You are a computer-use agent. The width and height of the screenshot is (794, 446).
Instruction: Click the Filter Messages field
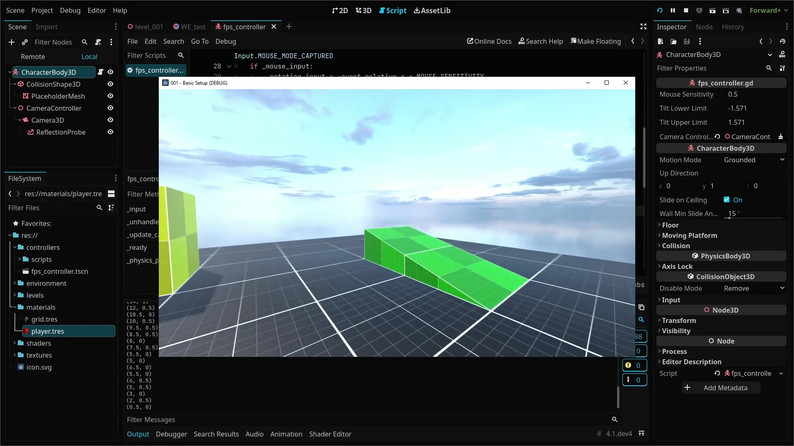(367, 420)
